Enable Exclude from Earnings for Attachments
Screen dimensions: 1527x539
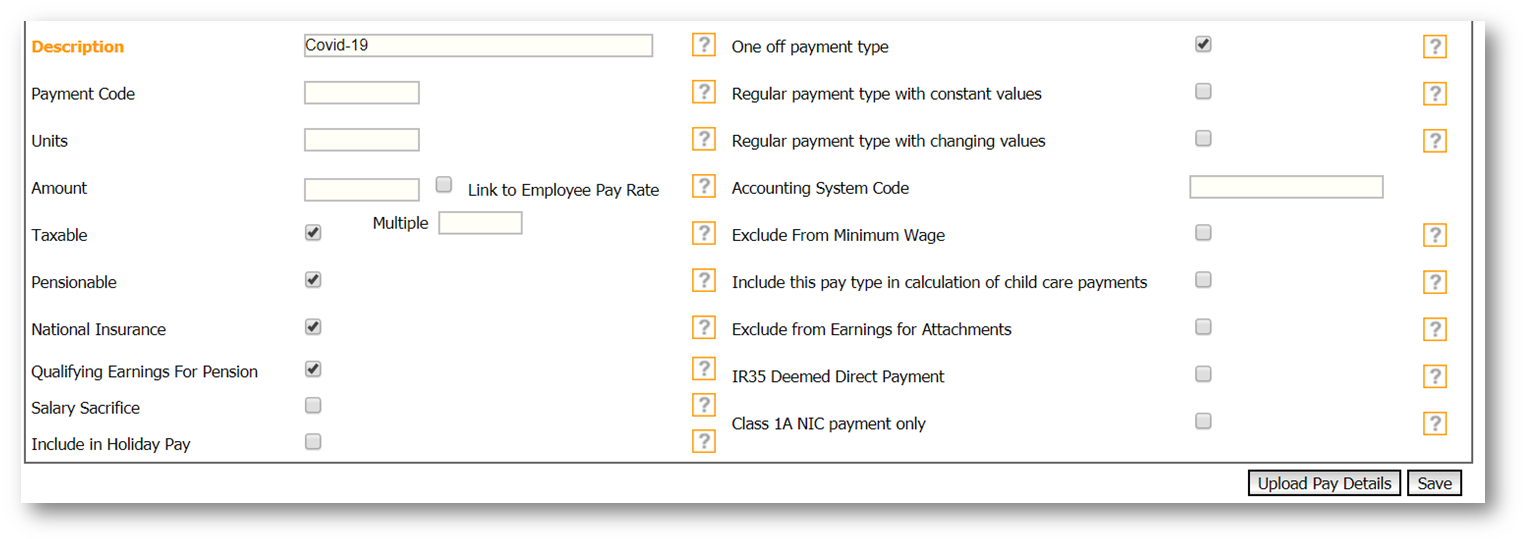1203,327
